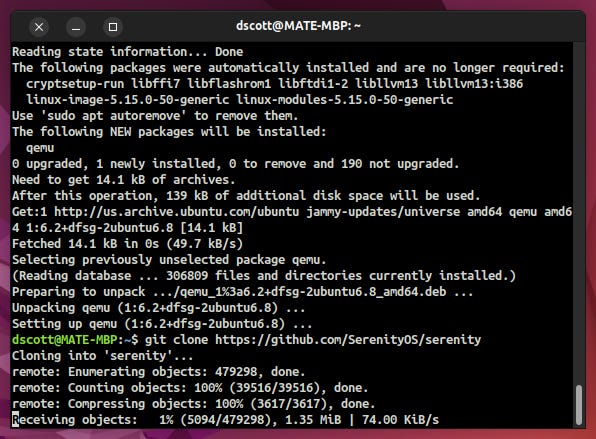Click the us.archive.ubuntu.com URL
This screenshot has width=596, height=439.
(176, 211)
